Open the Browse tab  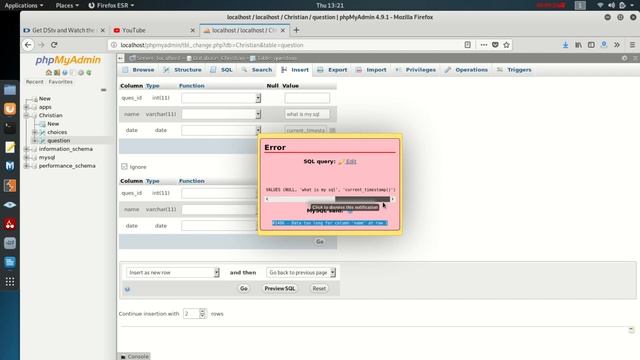click(x=138, y=70)
